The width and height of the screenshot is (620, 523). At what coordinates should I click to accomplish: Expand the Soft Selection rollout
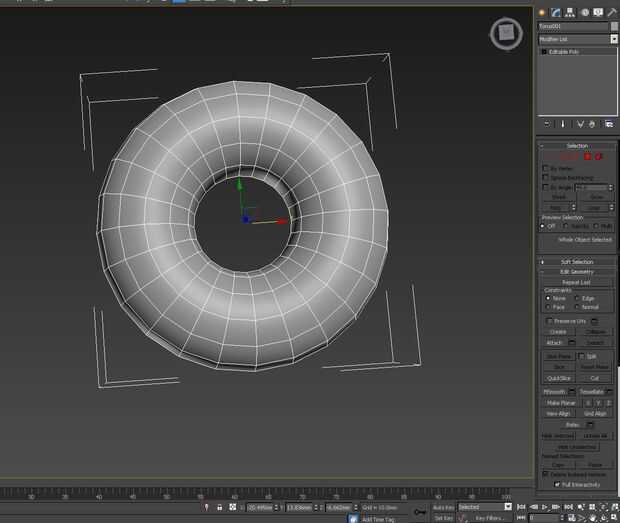577,262
